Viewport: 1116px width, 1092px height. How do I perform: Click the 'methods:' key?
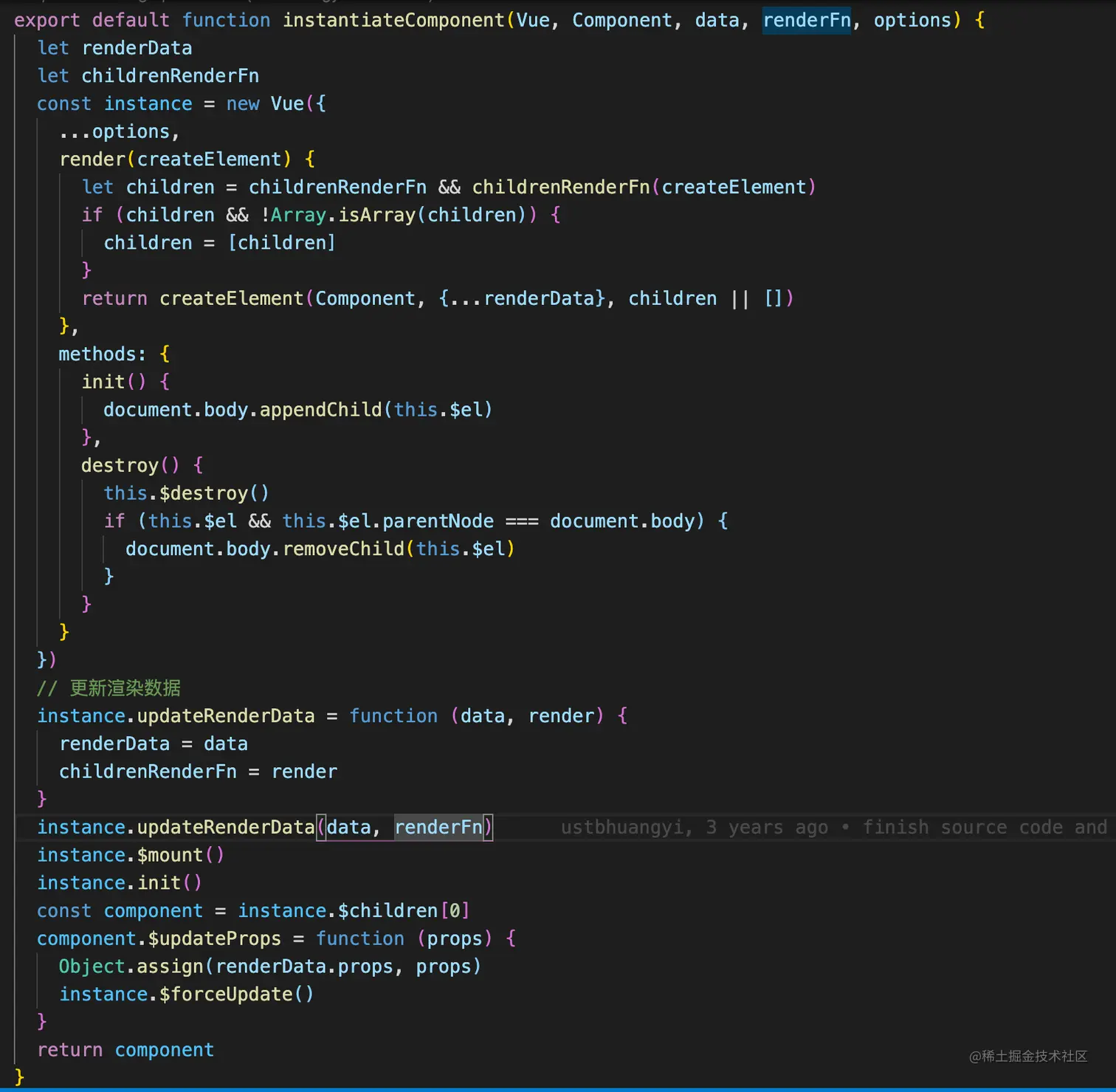click(103, 354)
